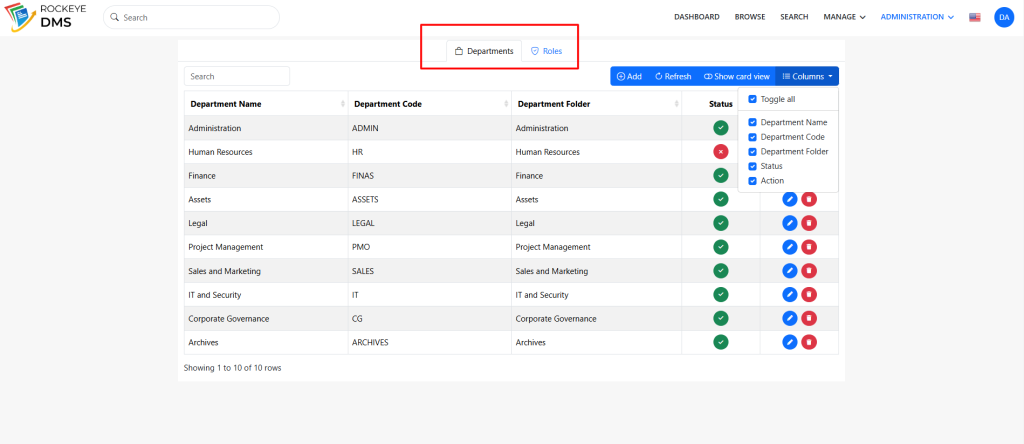Viewport: 1024px width, 444px height.
Task: Select the 'PMO' department code cell
Action: pos(430,247)
